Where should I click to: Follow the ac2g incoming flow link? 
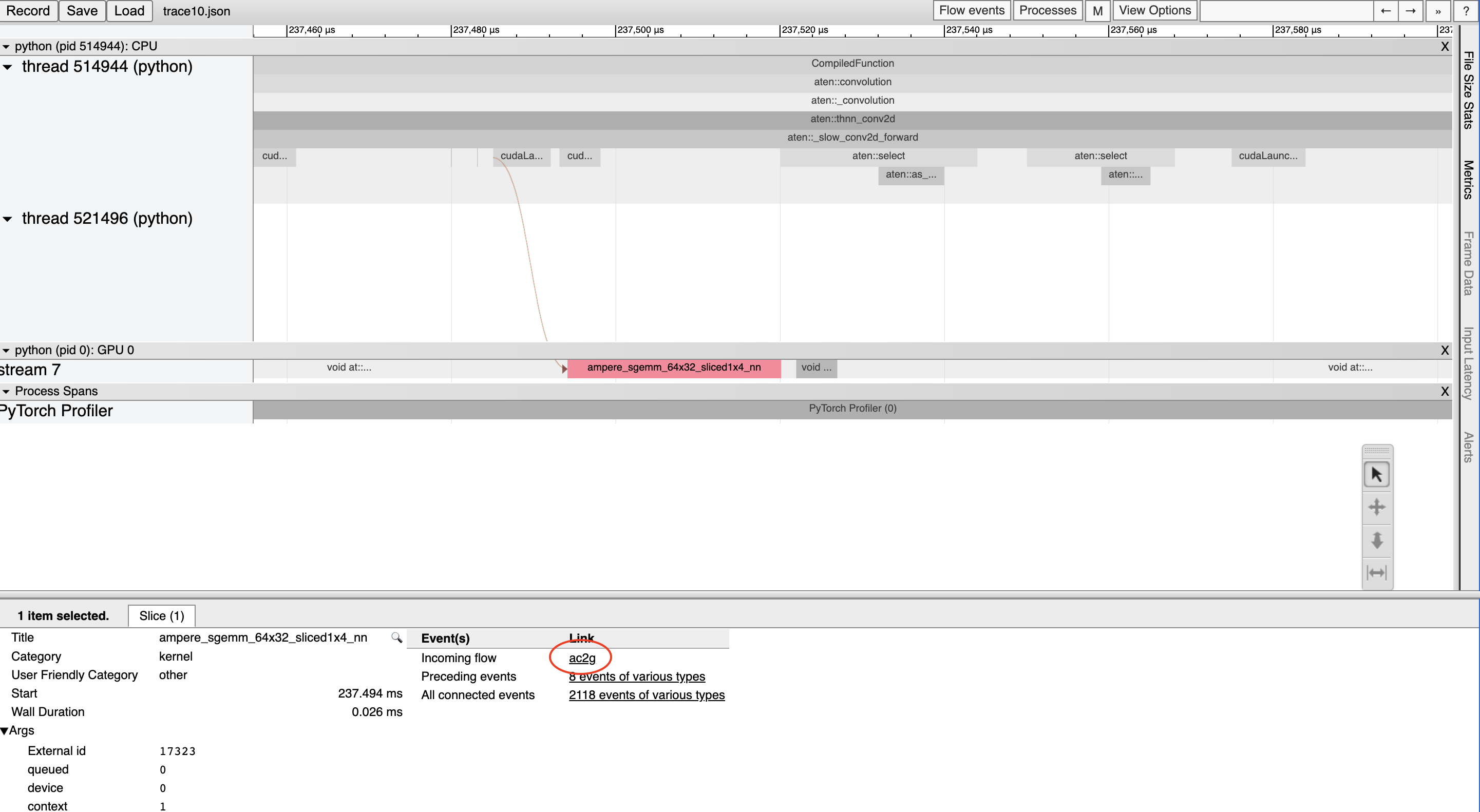(581, 658)
